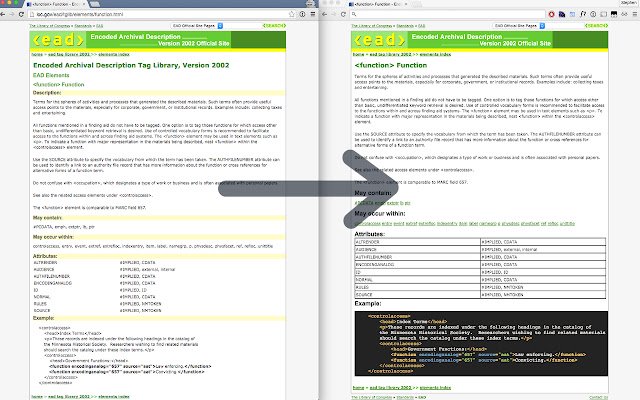The width and height of the screenshot is (640, 400).
Task: Click the dark blue extension icon in right toolbar
Action: point(562,14)
